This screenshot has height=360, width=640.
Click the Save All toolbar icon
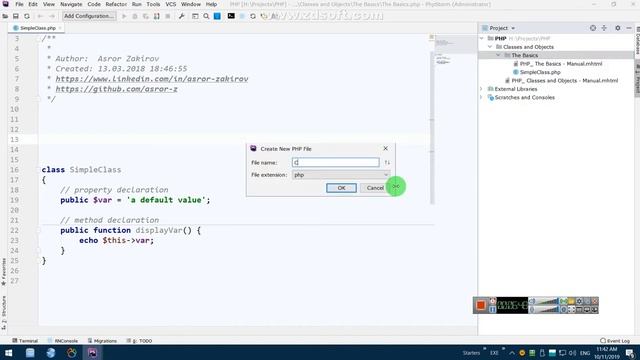point(16,16)
